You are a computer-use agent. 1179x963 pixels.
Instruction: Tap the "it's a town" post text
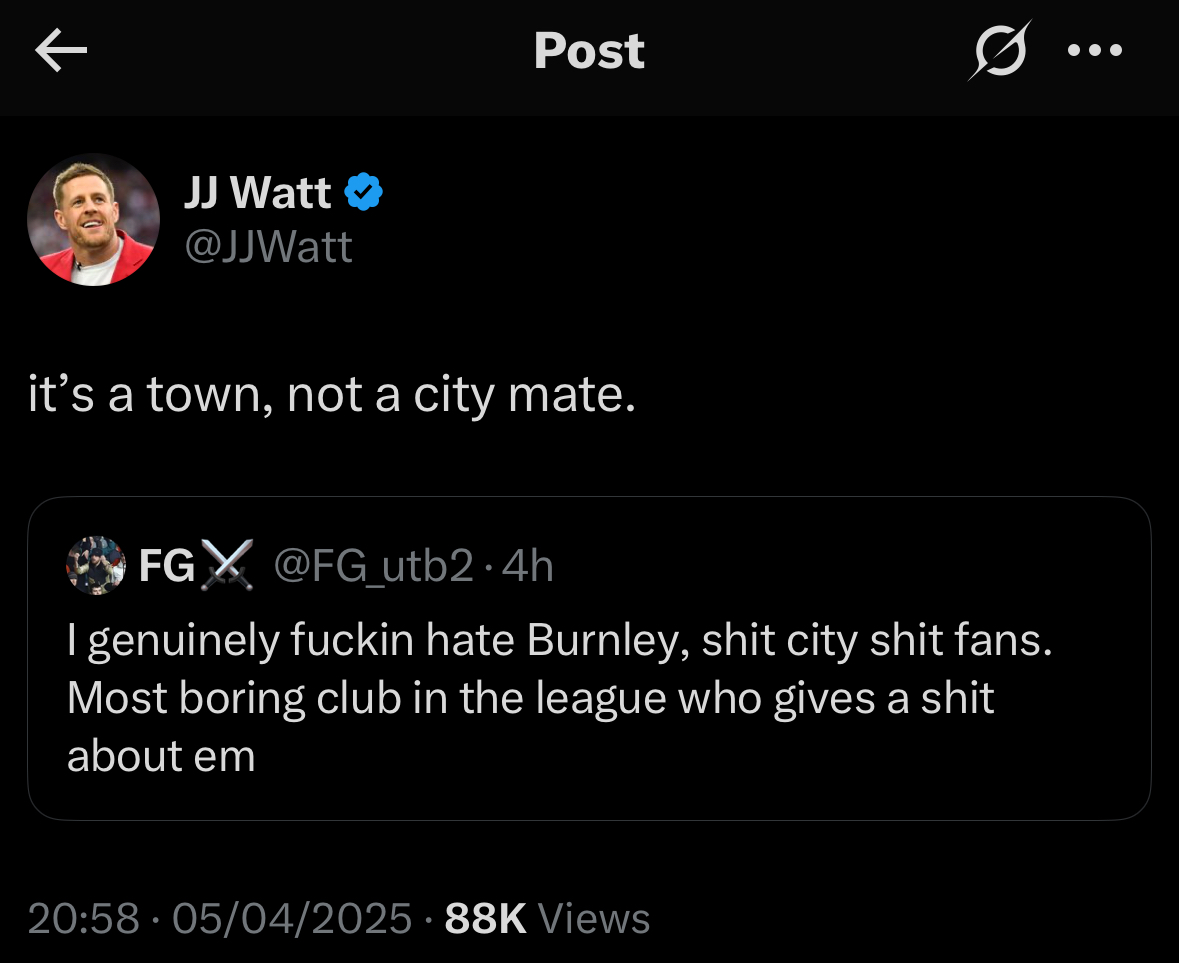[x=331, y=396]
